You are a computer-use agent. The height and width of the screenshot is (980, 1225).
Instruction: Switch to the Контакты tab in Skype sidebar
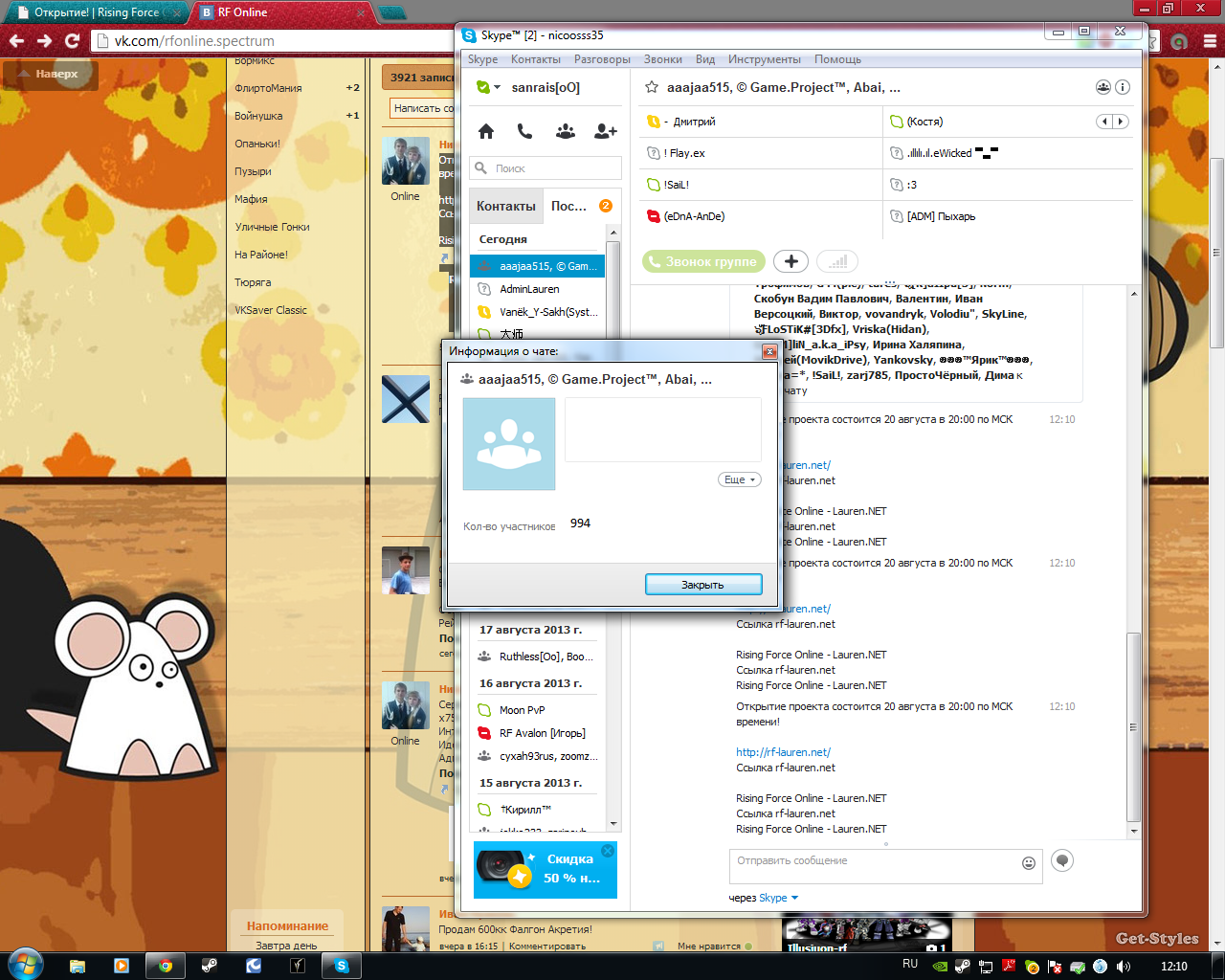tap(506, 206)
